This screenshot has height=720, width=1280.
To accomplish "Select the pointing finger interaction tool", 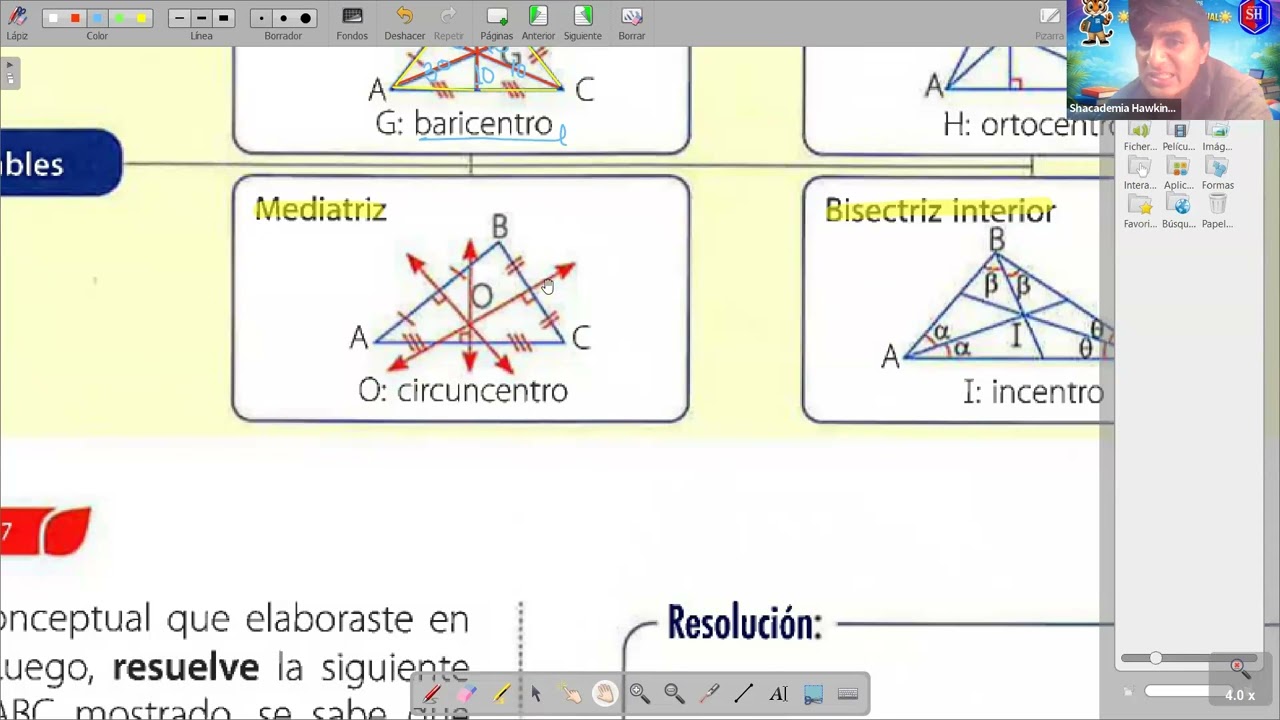I will [570, 694].
